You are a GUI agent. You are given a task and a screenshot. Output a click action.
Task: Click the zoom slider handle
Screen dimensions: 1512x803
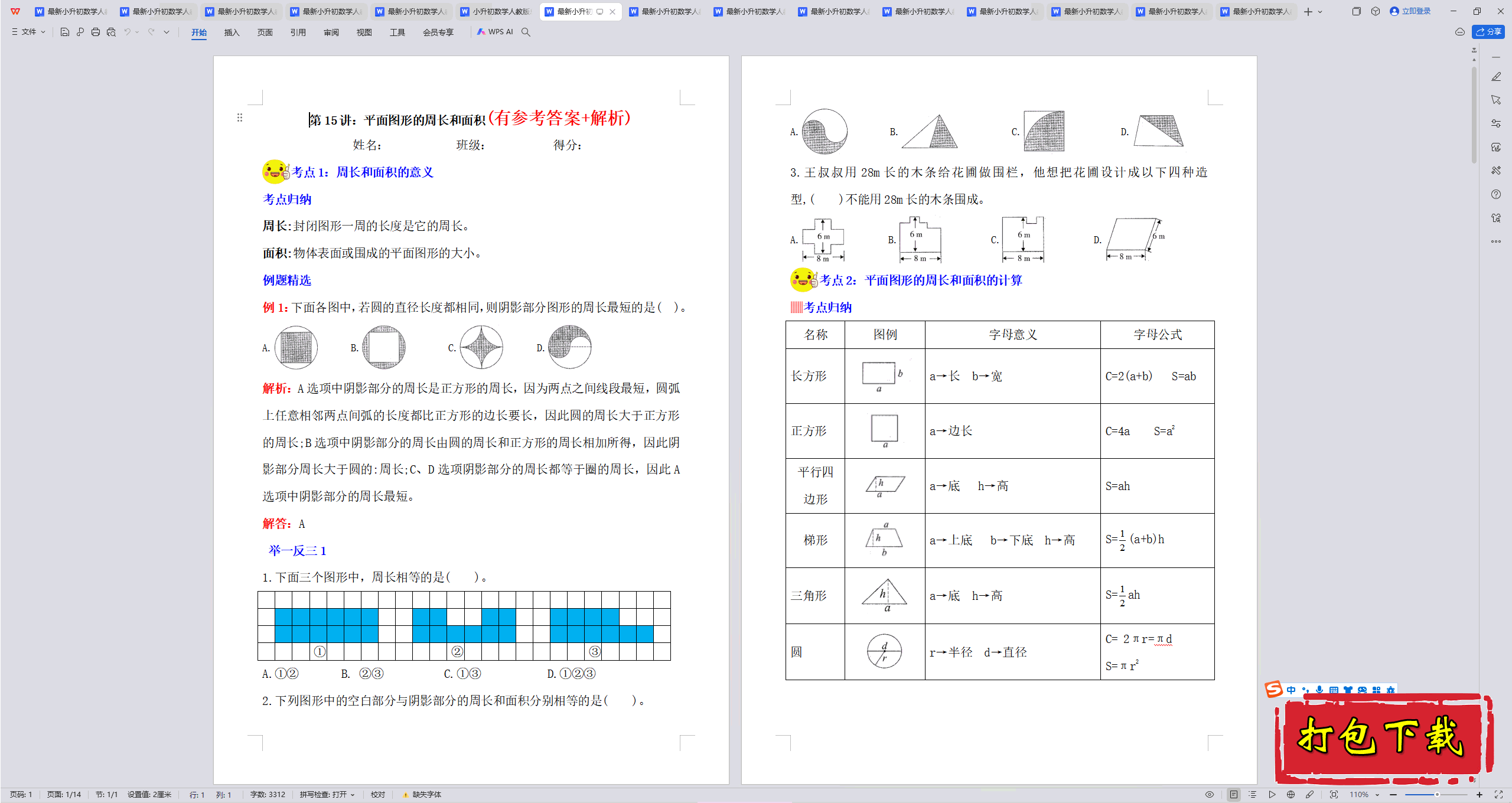1437,795
